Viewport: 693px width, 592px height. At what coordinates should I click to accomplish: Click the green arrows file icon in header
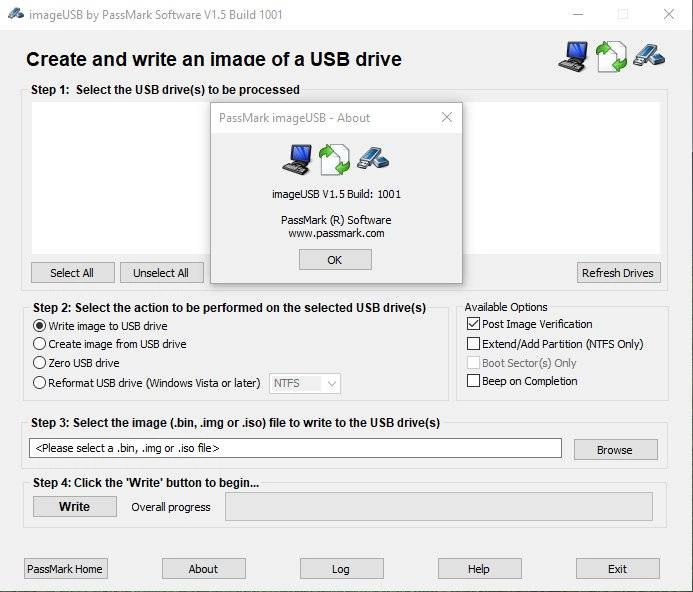[x=611, y=56]
